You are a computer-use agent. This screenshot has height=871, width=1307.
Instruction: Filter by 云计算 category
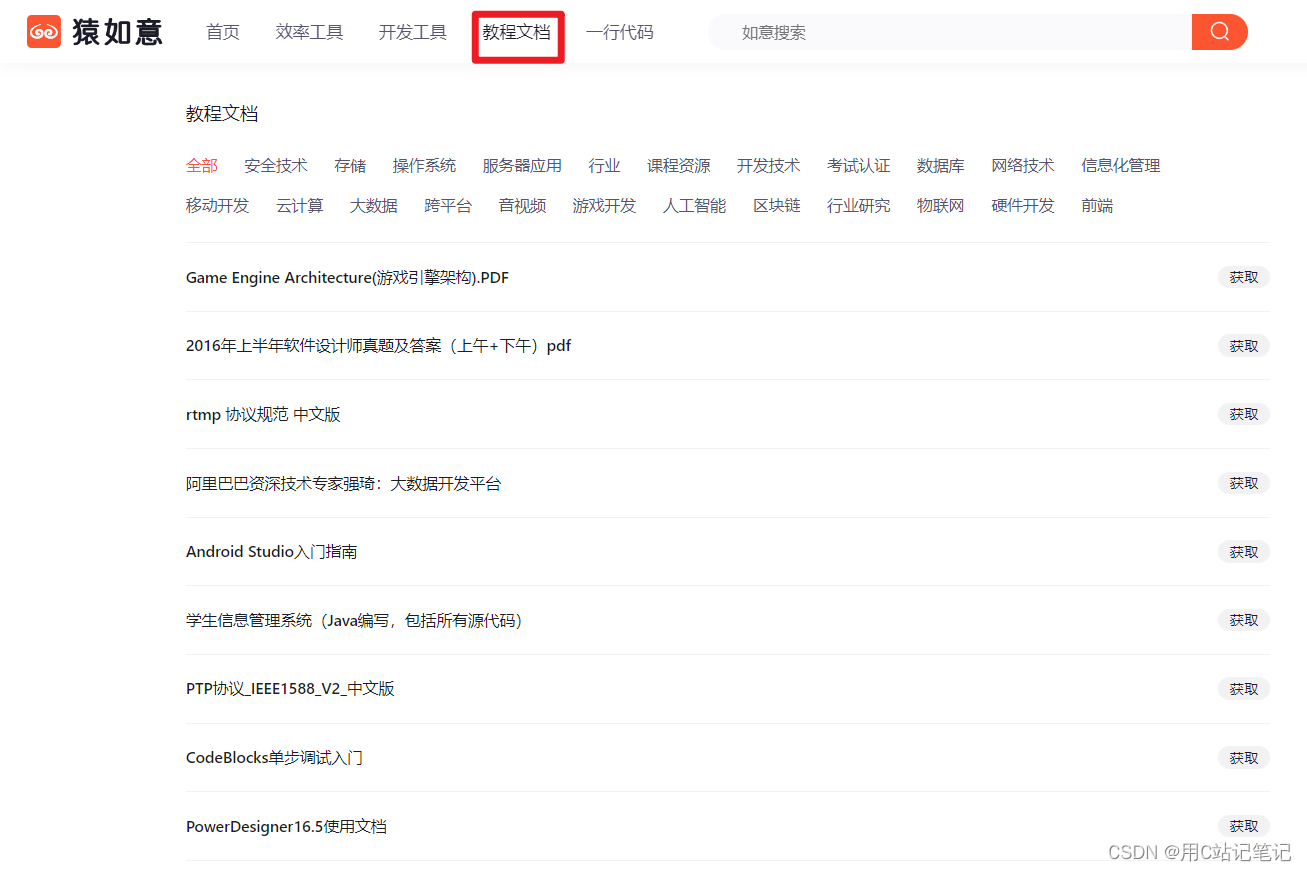click(x=300, y=206)
